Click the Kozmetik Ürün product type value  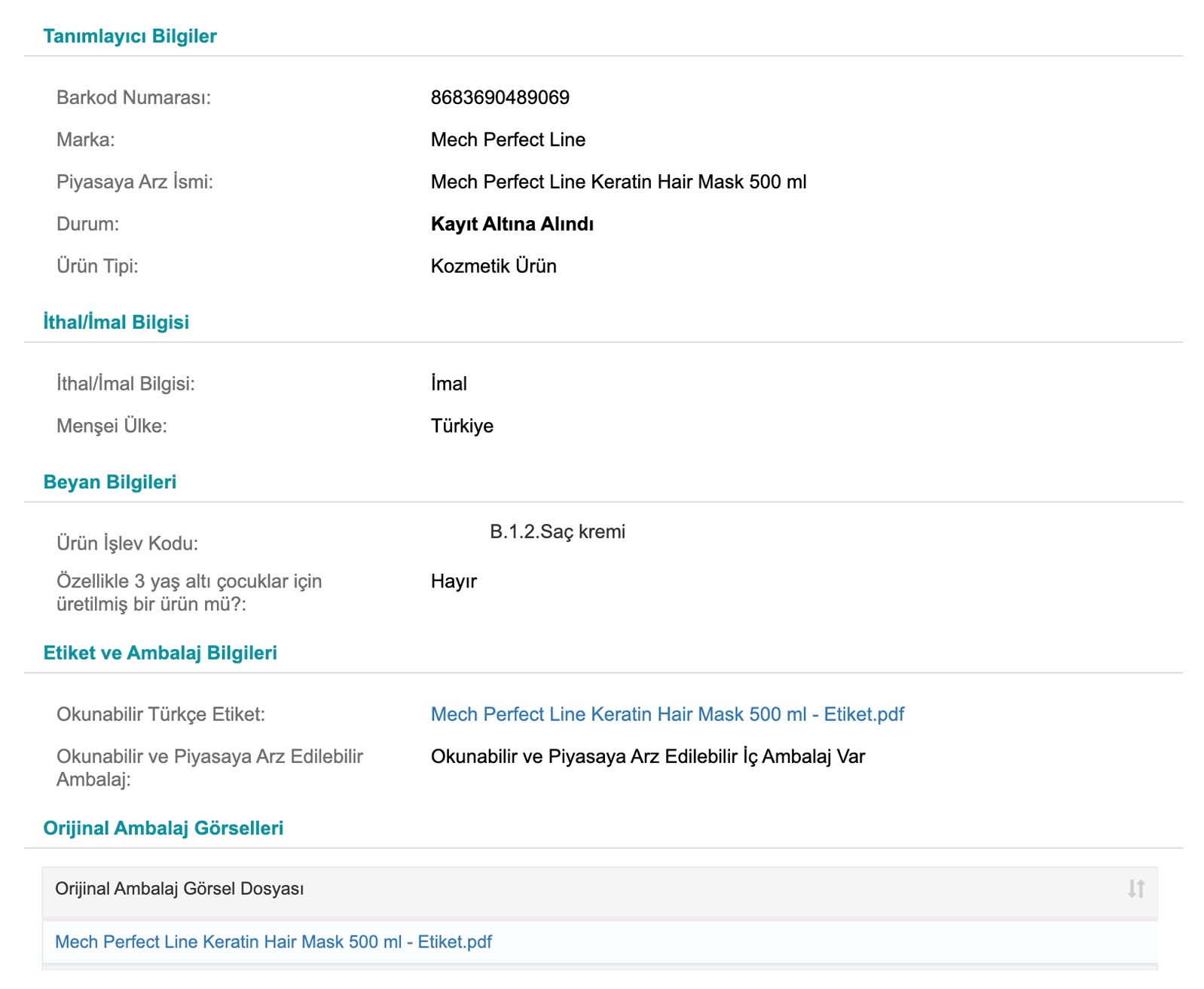[494, 266]
